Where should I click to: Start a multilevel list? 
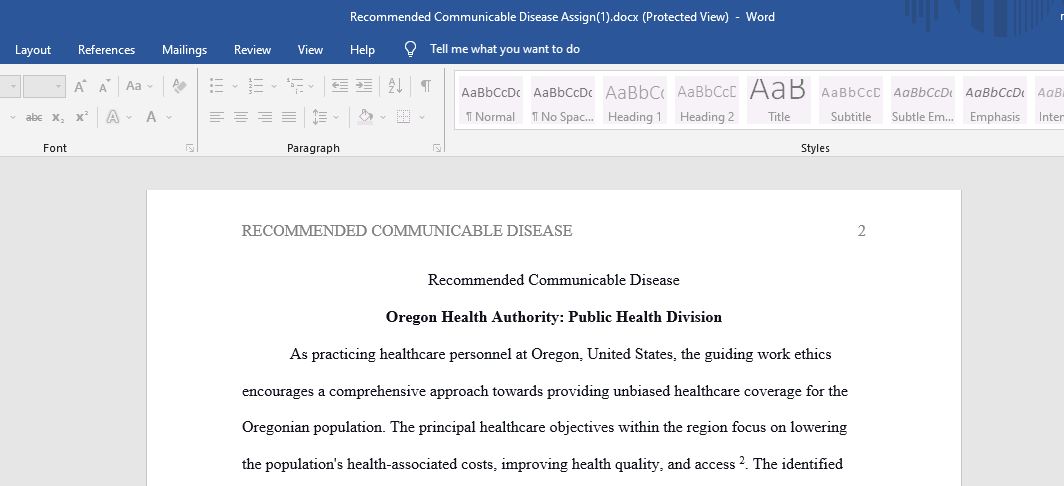click(295, 86)
